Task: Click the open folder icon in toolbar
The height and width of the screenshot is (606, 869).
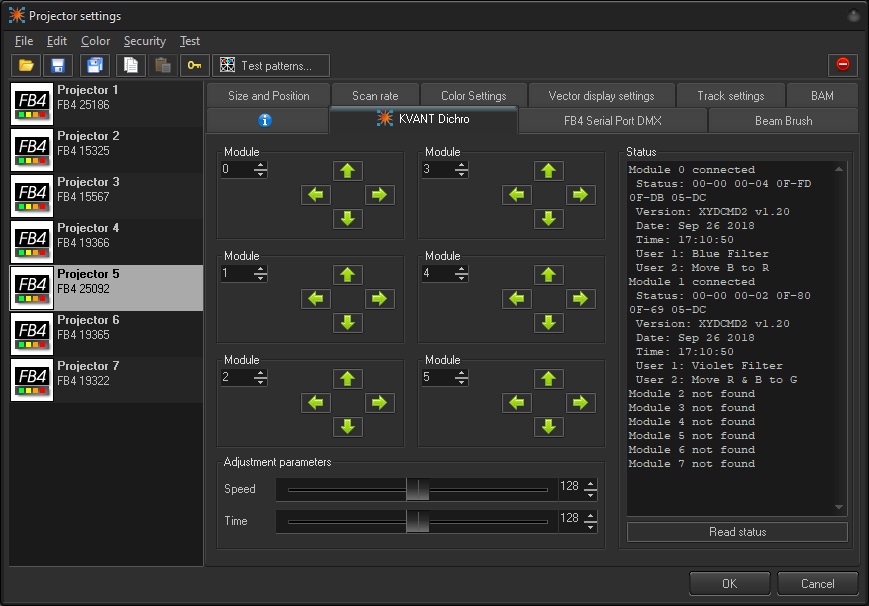Action: 26,65
